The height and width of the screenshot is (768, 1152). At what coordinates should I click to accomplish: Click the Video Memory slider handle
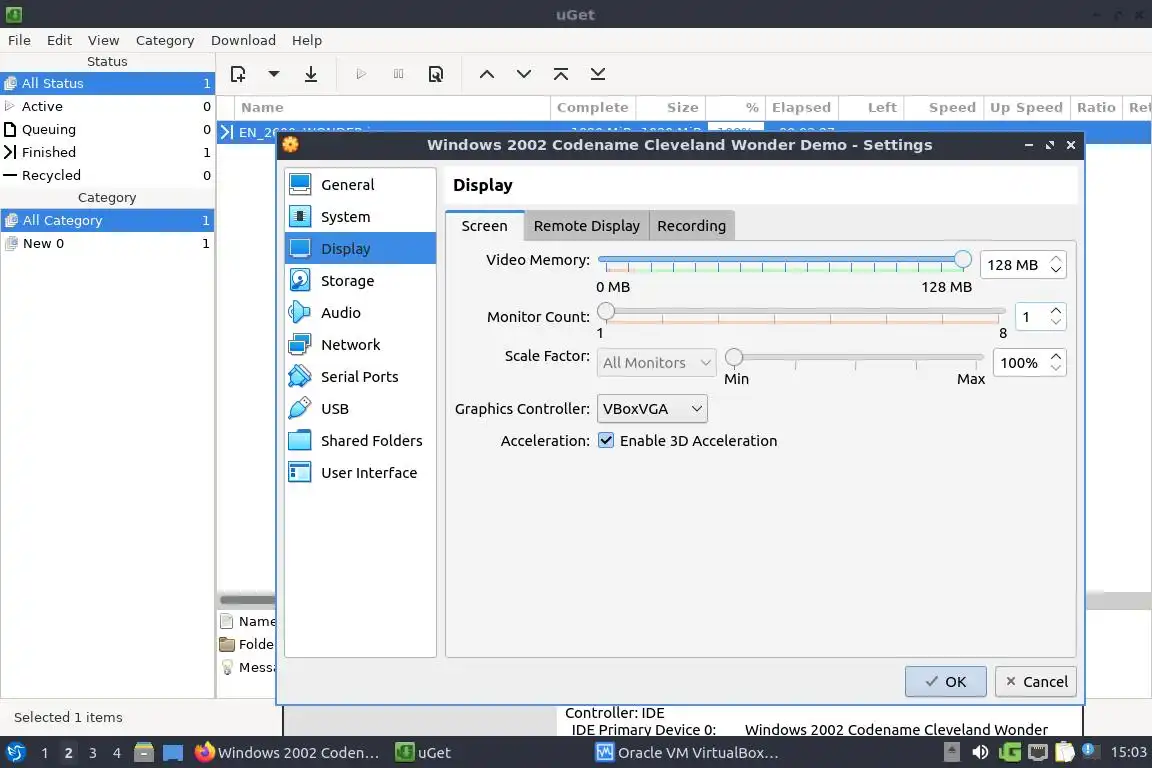click(x=962, y=259)
